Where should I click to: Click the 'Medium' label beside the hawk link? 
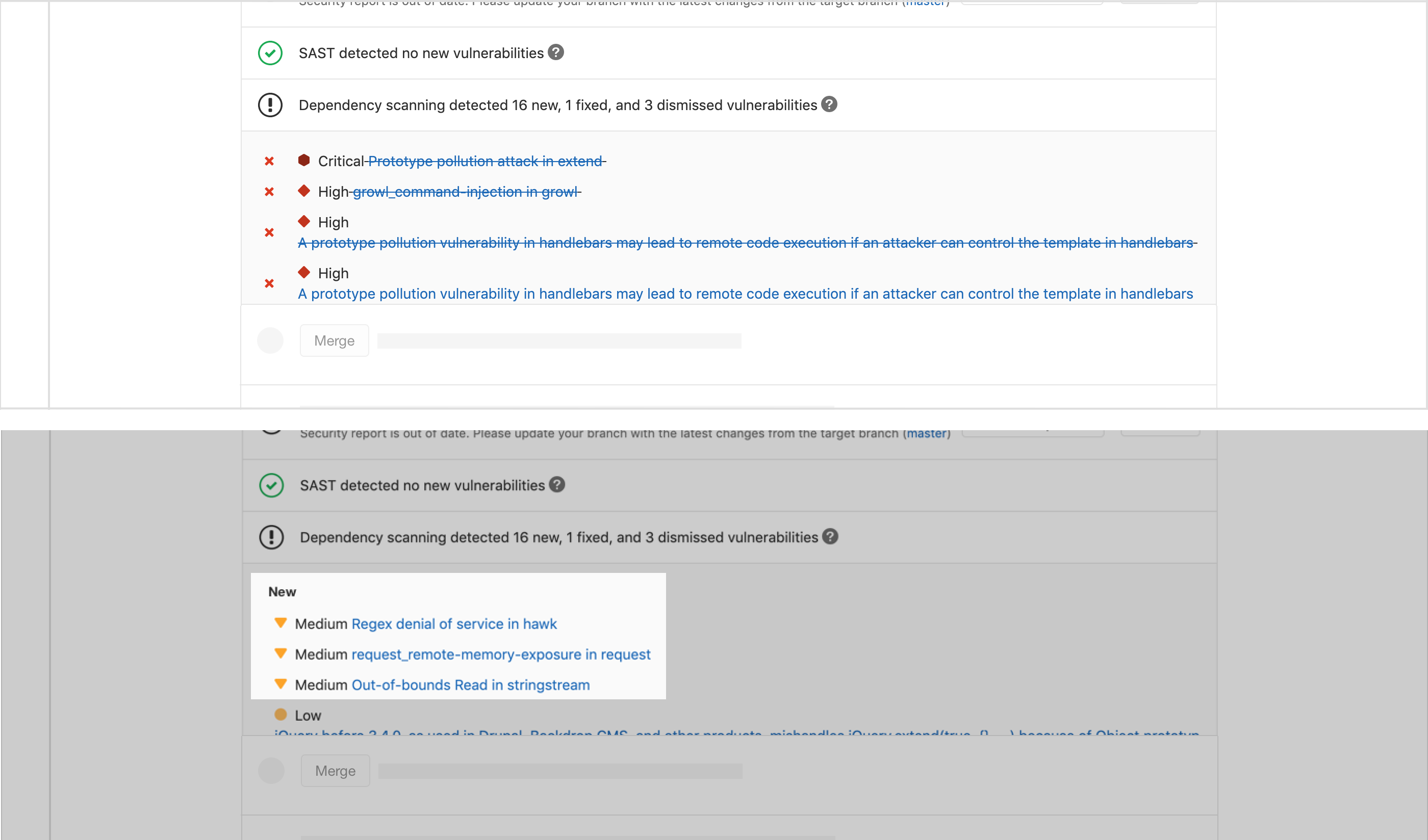pyautogui.click(x=321, y=624)
